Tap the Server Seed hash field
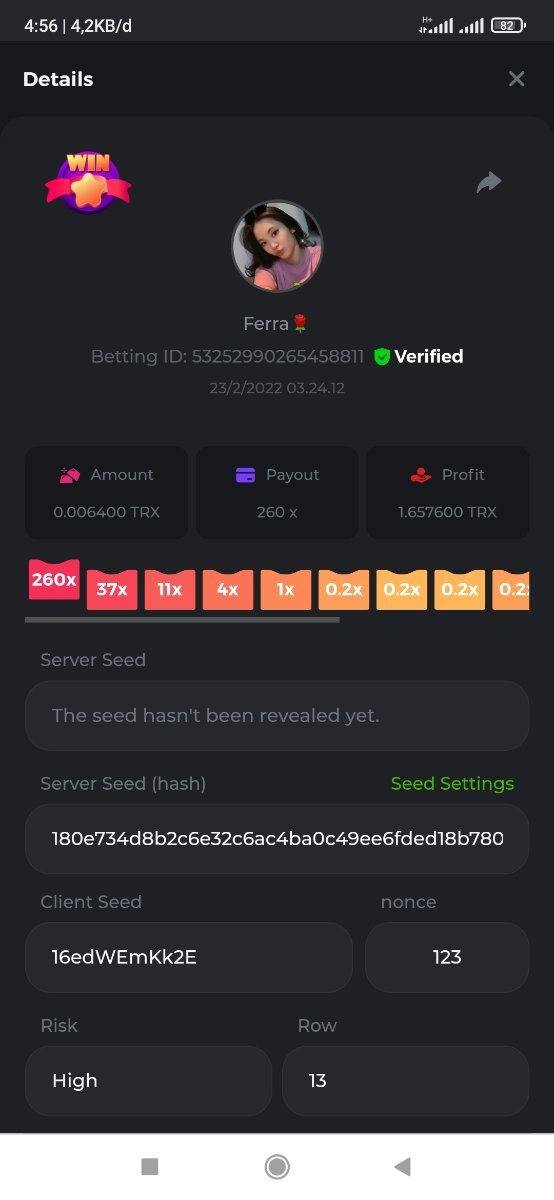554x1200 pixels. coord(277,838)
